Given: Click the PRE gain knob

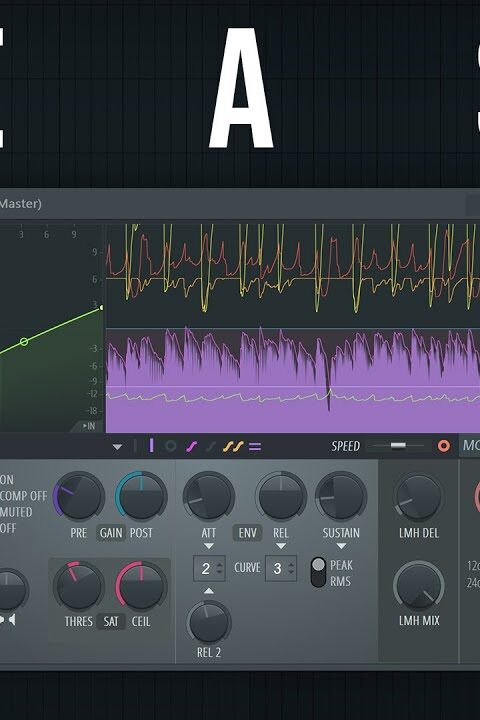Looking at the screenshot, I should click(x=79, y=496).
